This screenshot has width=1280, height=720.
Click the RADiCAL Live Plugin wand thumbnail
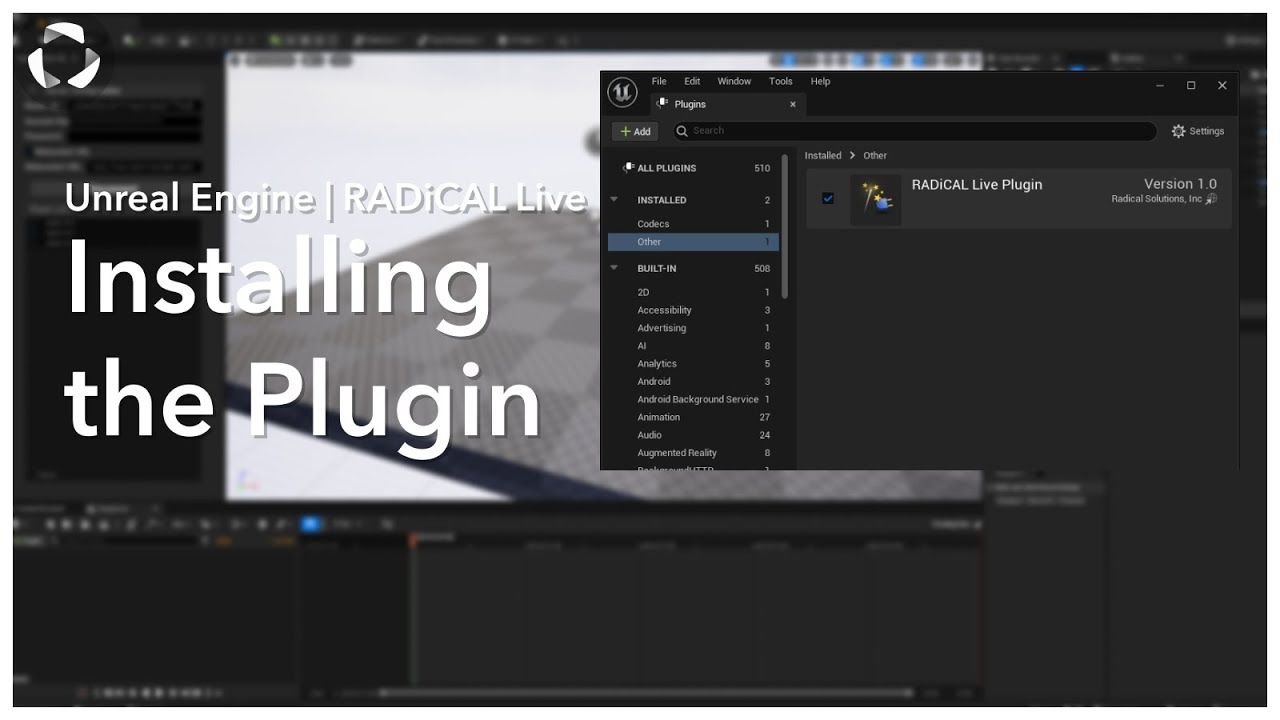click(x=875, y=199)
